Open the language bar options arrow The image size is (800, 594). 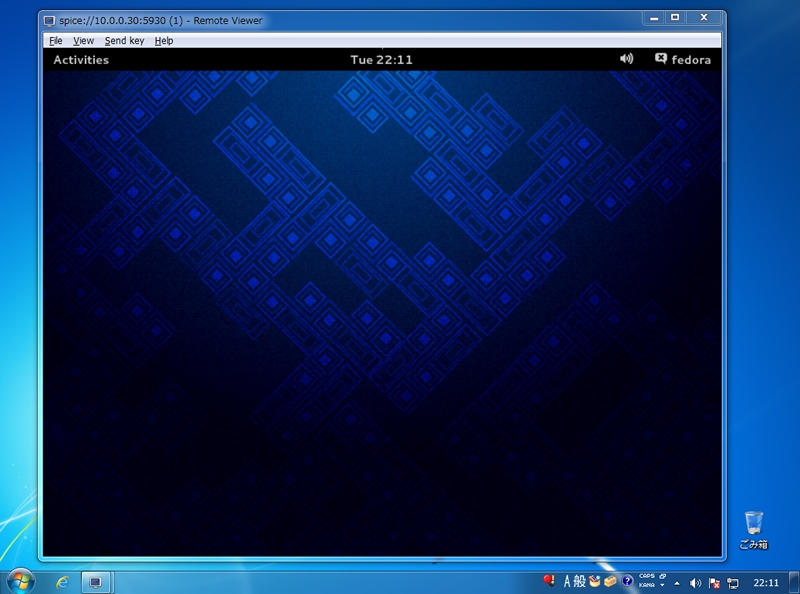coord(662,585)
